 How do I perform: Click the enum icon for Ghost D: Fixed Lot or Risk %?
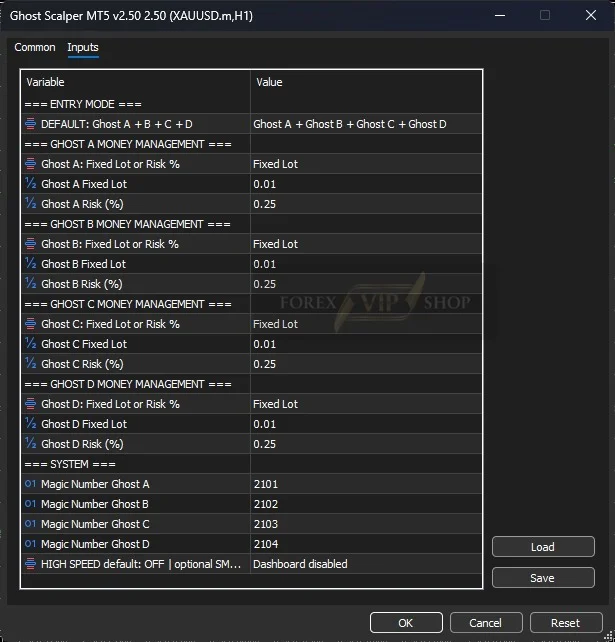click(30, 404)
